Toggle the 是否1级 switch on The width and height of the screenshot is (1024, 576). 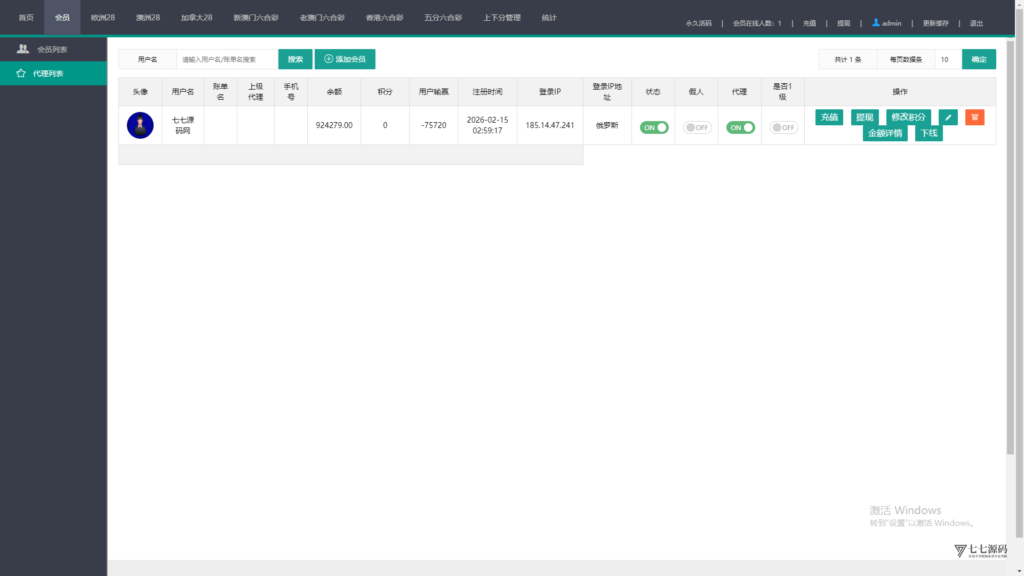coord(783,127)
